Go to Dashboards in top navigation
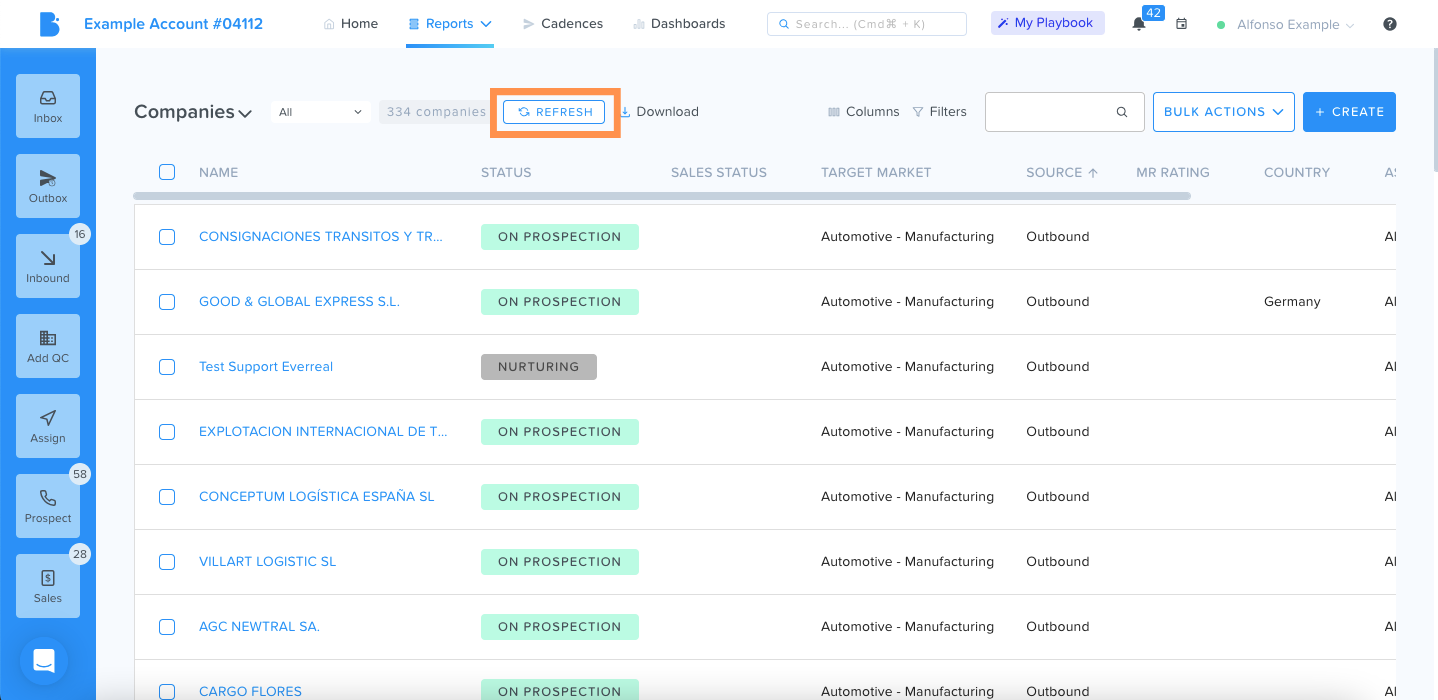 679,24
